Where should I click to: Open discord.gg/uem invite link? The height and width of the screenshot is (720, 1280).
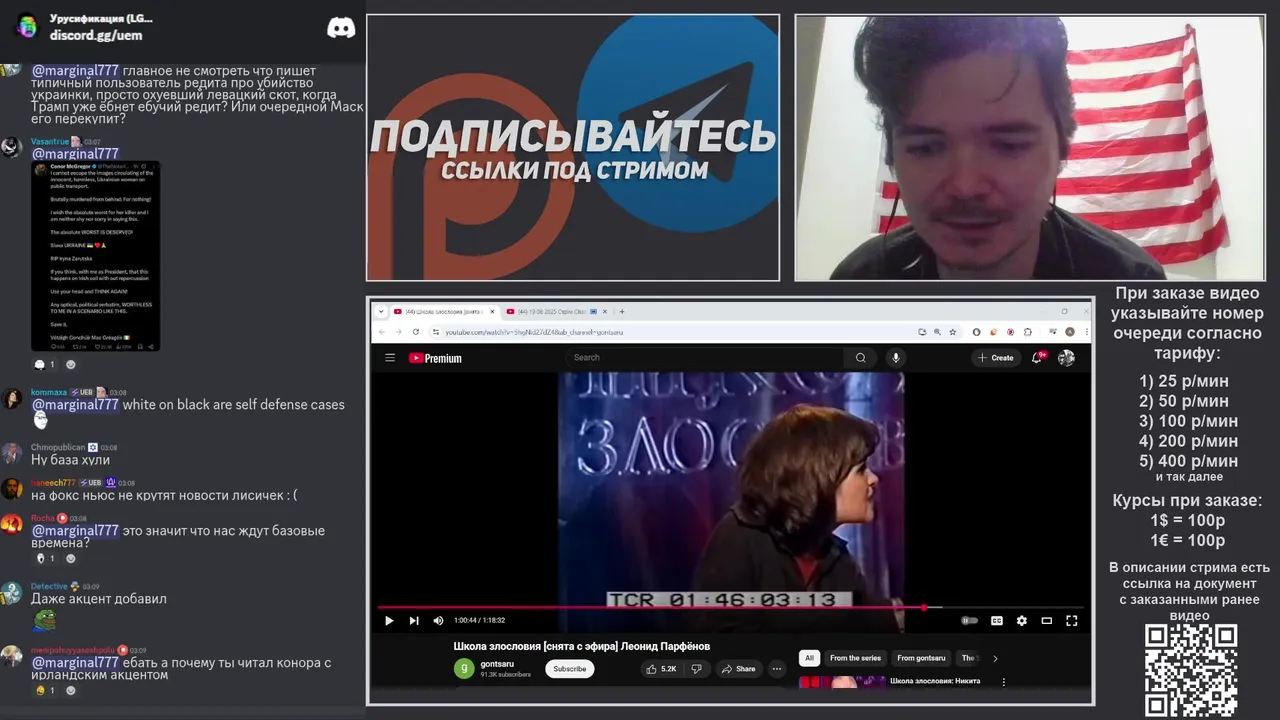click(x=96, y=36)
